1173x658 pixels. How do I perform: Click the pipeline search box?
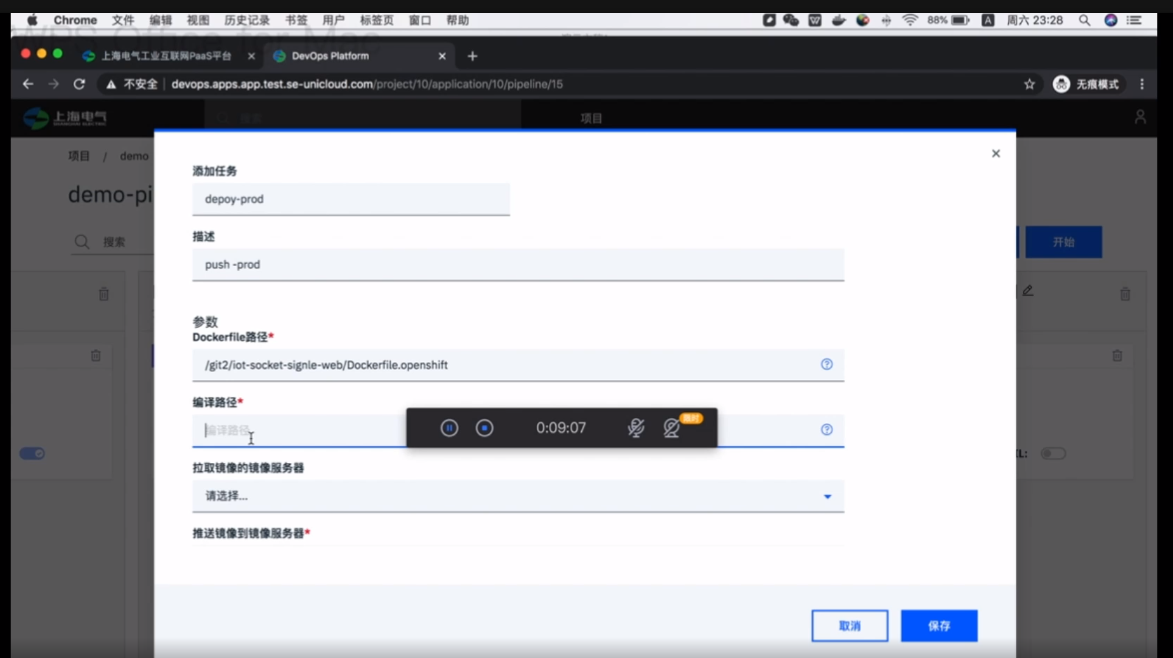click(x=112, y=242)
